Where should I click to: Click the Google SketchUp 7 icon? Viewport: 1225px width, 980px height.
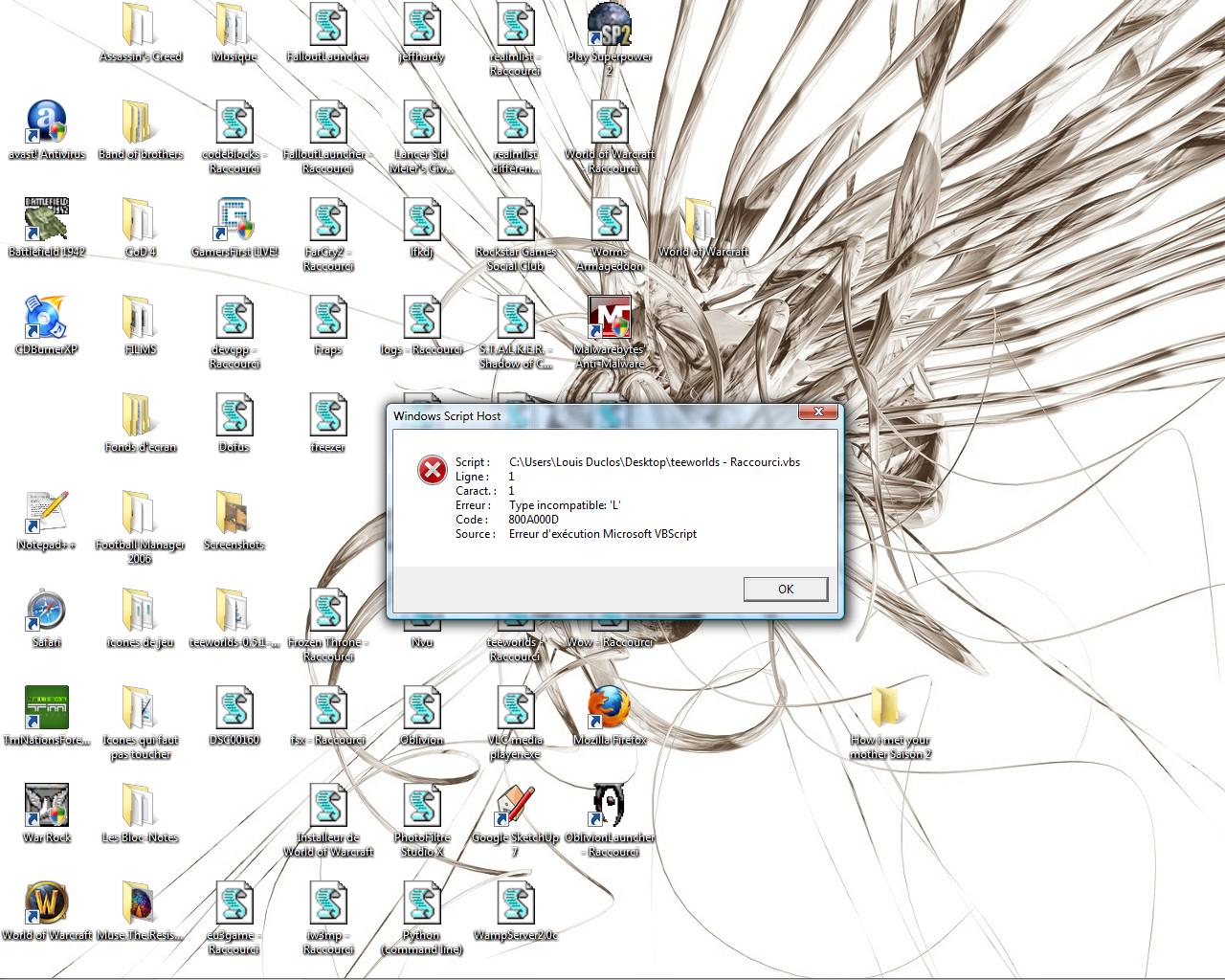tap(515, 807)
